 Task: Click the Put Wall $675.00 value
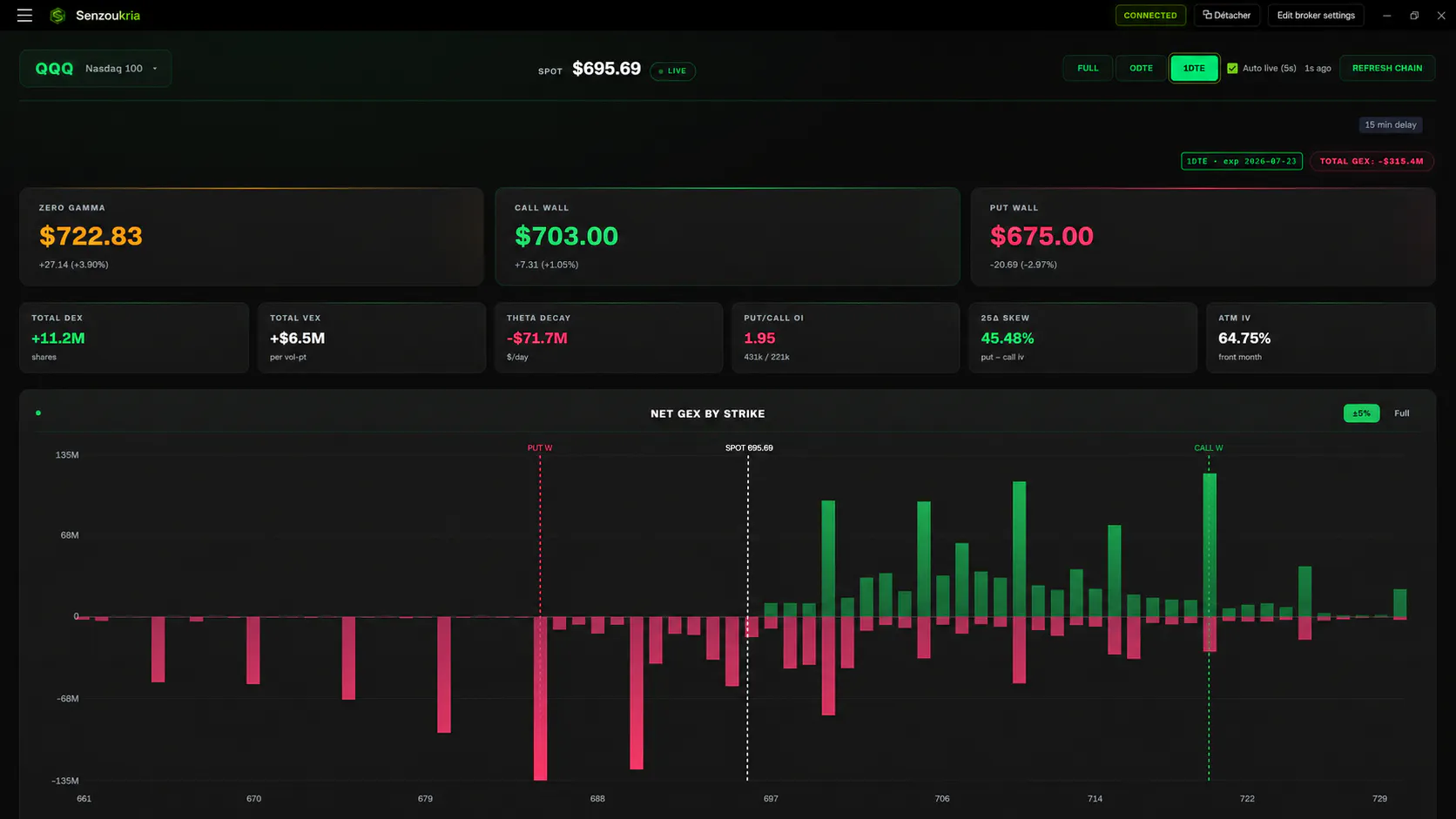(x=1041, y=236)
